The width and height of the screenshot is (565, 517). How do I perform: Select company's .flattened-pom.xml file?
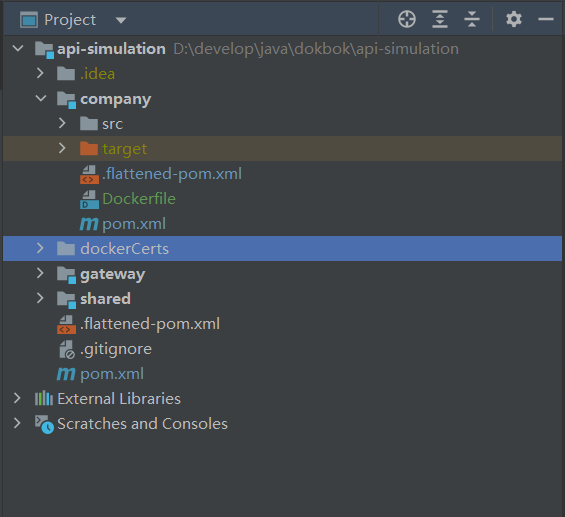[172, 174]
